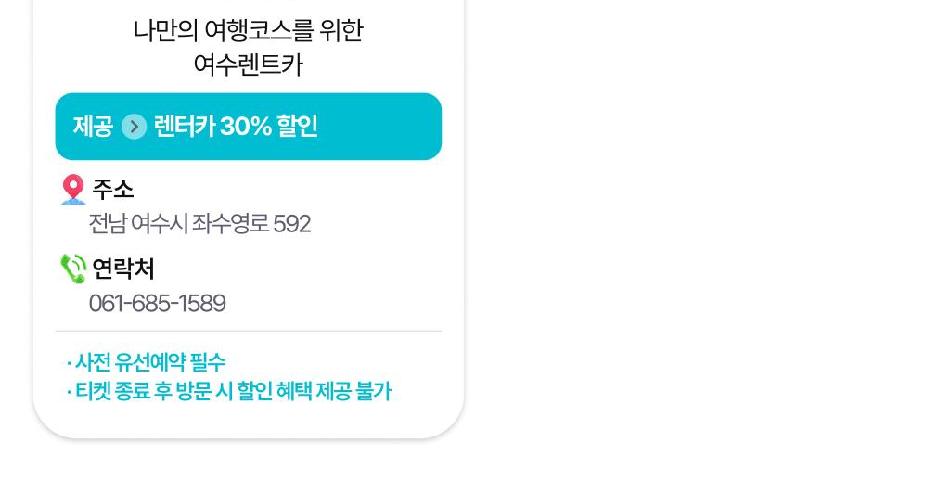Call the number 061-685-1589
The width and height of the screenshot is (950, 494).
tap(157, 303)
